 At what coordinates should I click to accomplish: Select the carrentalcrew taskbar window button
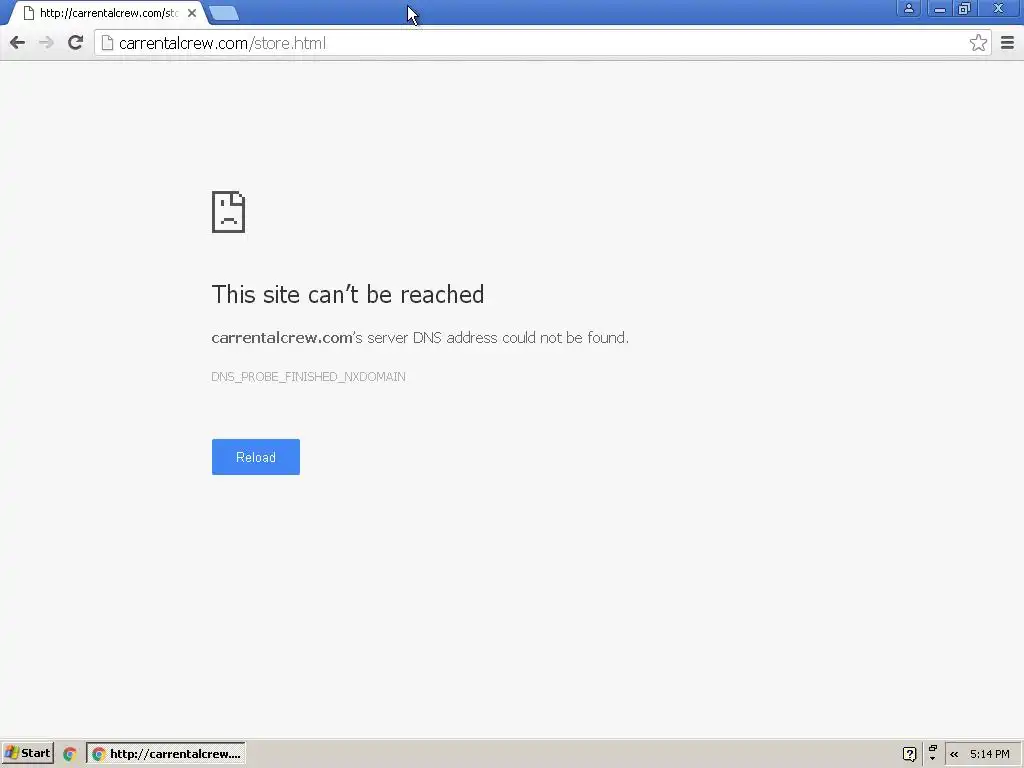pyautogui.click(x=166, y=754)
